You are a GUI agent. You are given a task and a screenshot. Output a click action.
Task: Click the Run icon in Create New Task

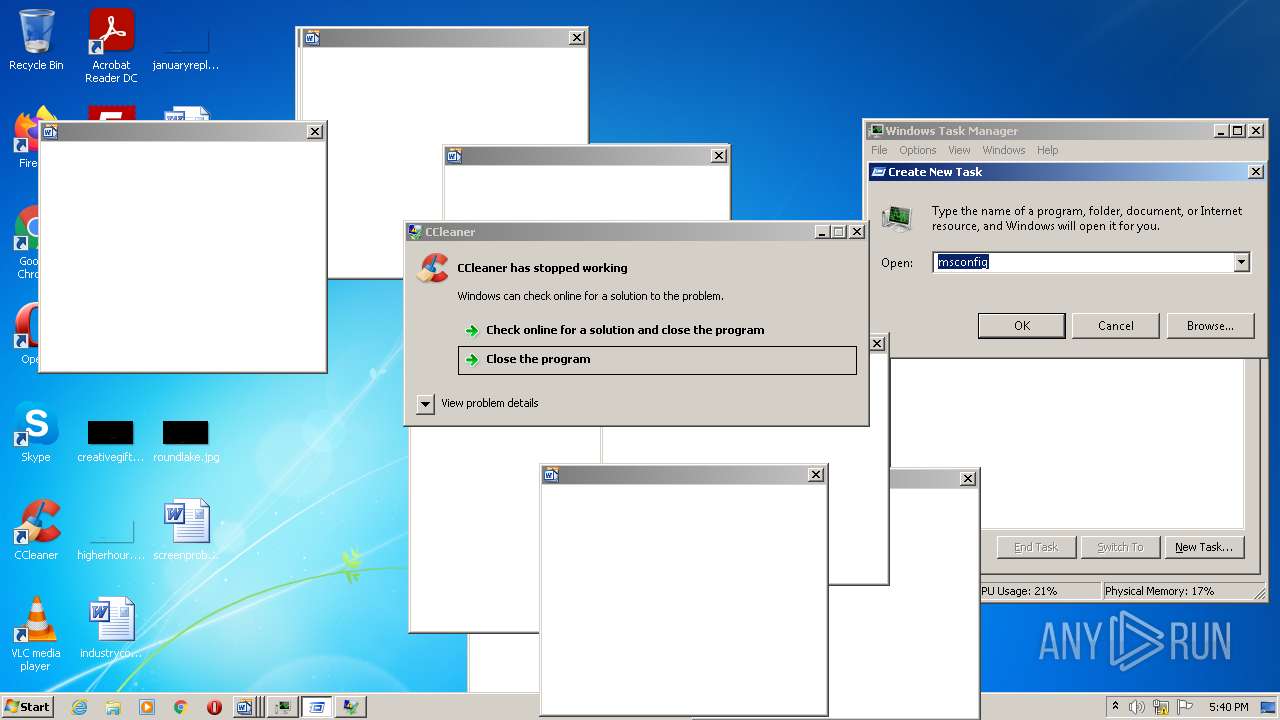coord(896,218)
